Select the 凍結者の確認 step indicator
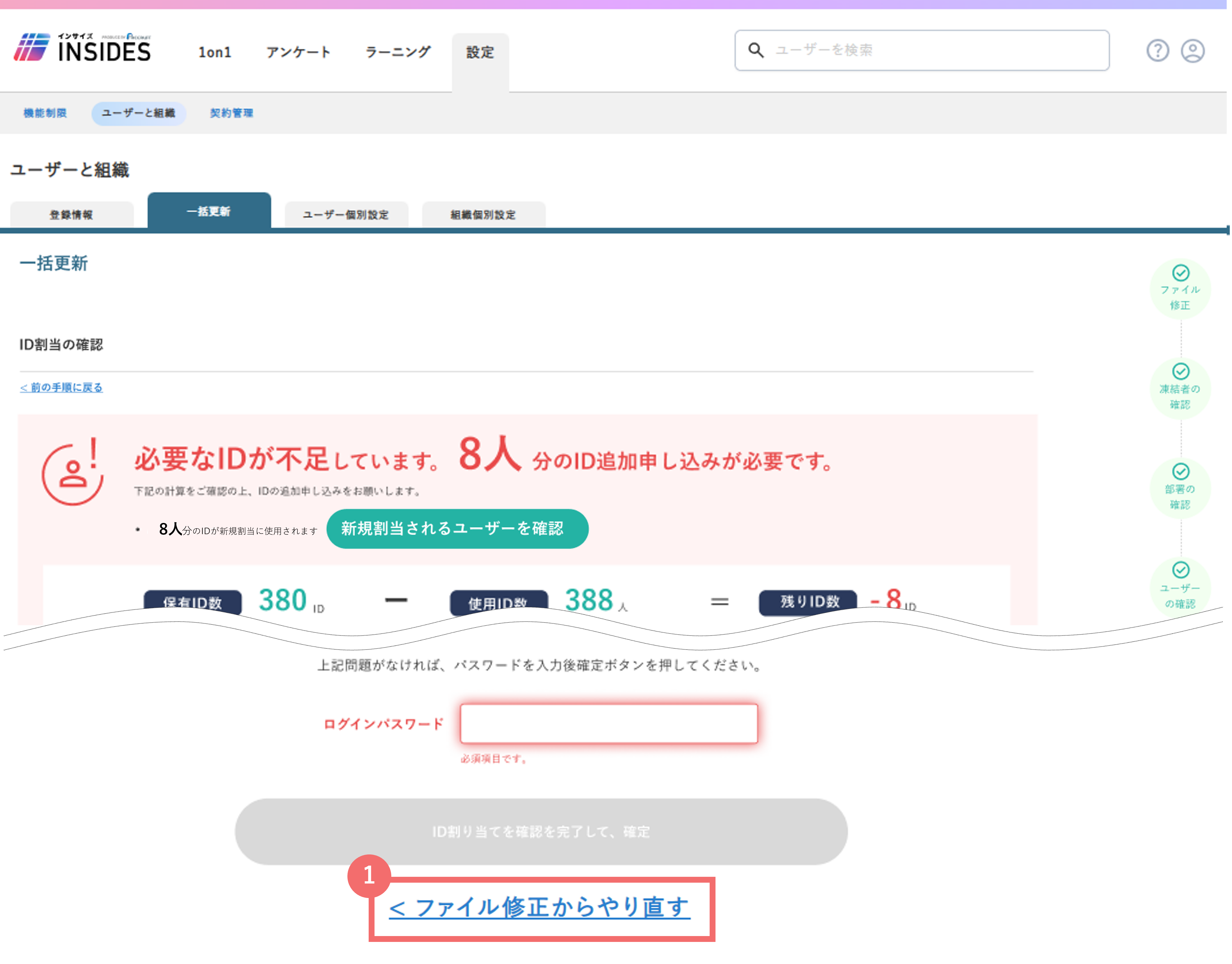Viewport: 1232px width, 964px height. click(1180, 388)
